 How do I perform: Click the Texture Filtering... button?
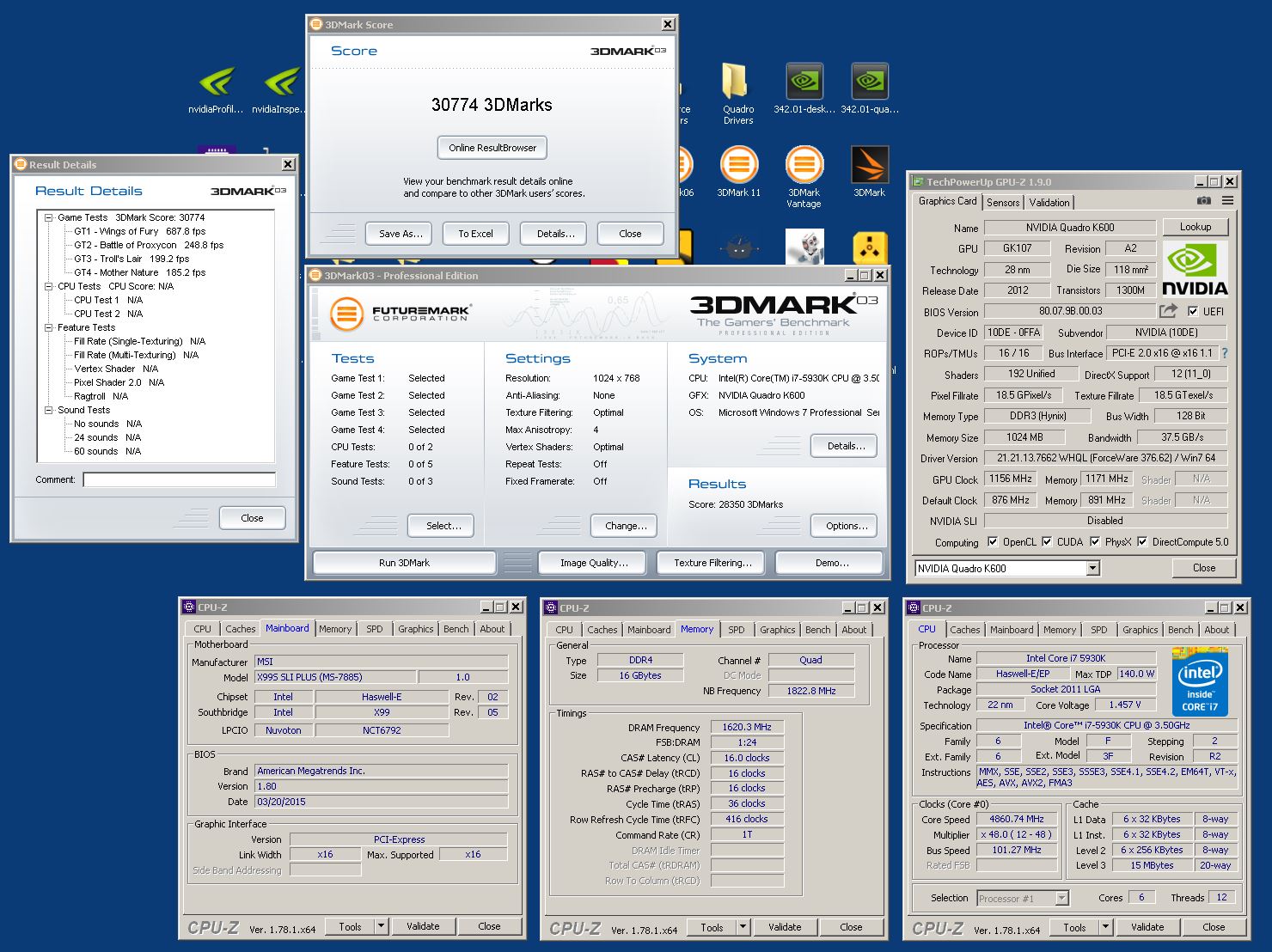coord(712,563)
